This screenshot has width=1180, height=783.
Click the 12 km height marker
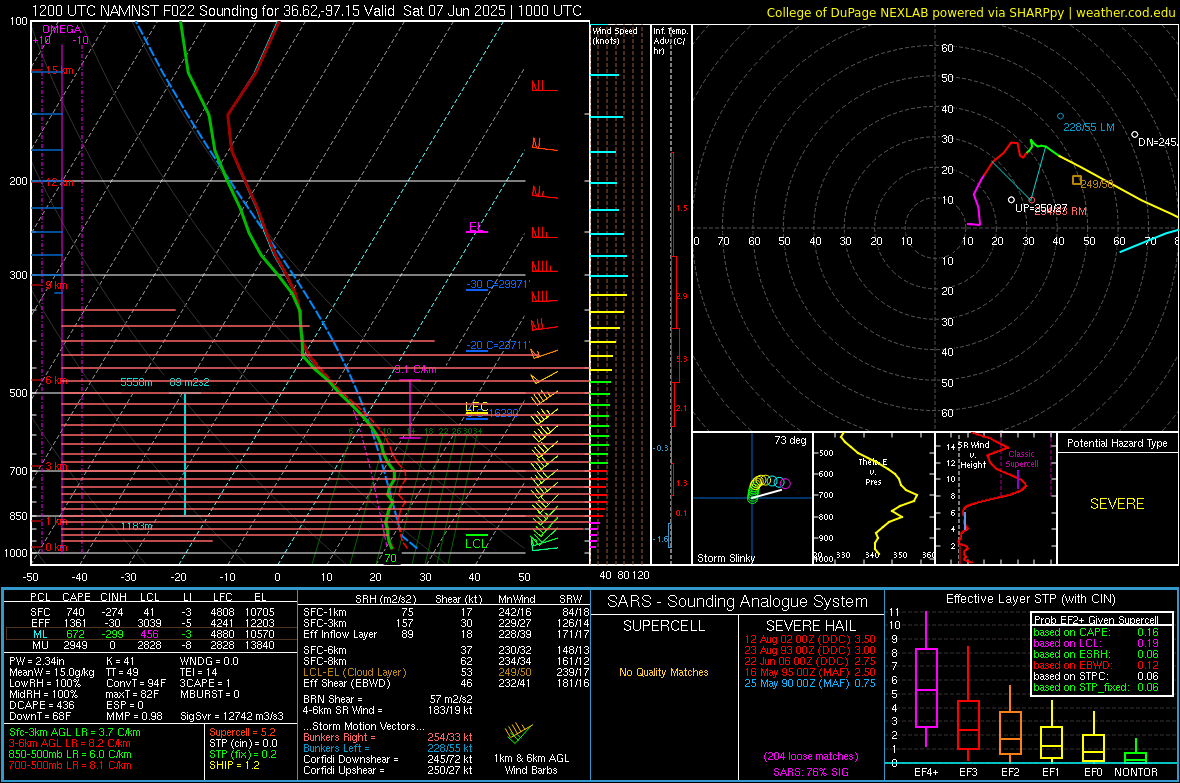tap(59, 183)
